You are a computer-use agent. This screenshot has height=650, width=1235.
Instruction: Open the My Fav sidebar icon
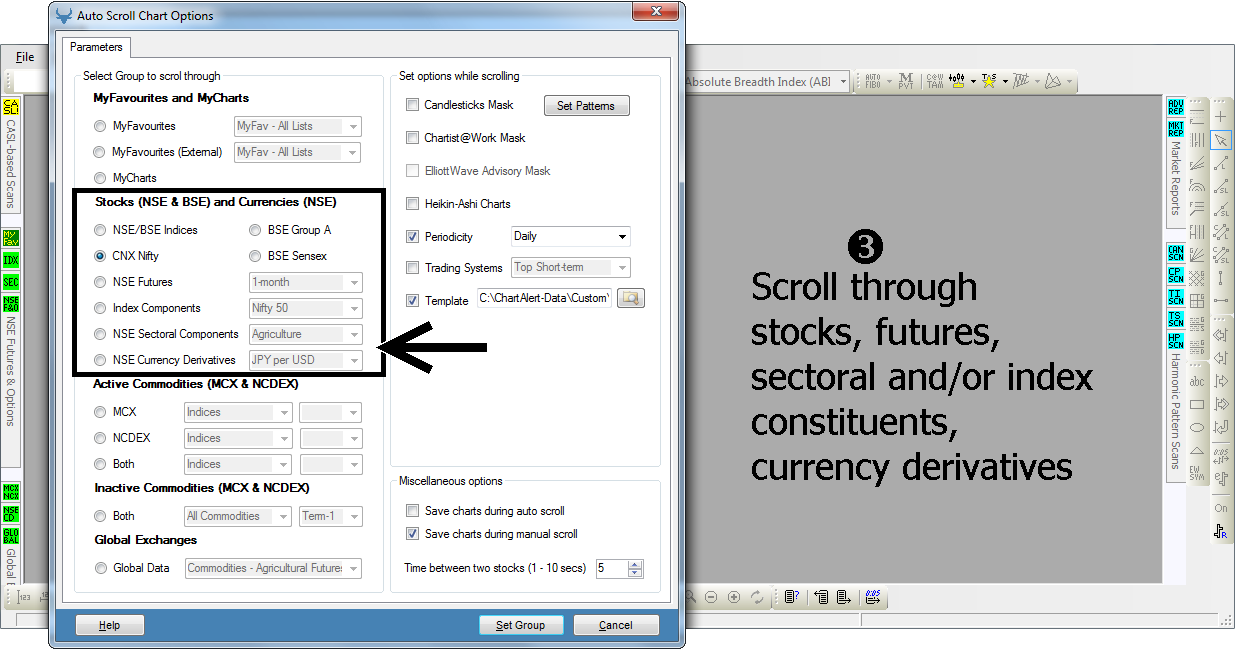coord(11,238)
